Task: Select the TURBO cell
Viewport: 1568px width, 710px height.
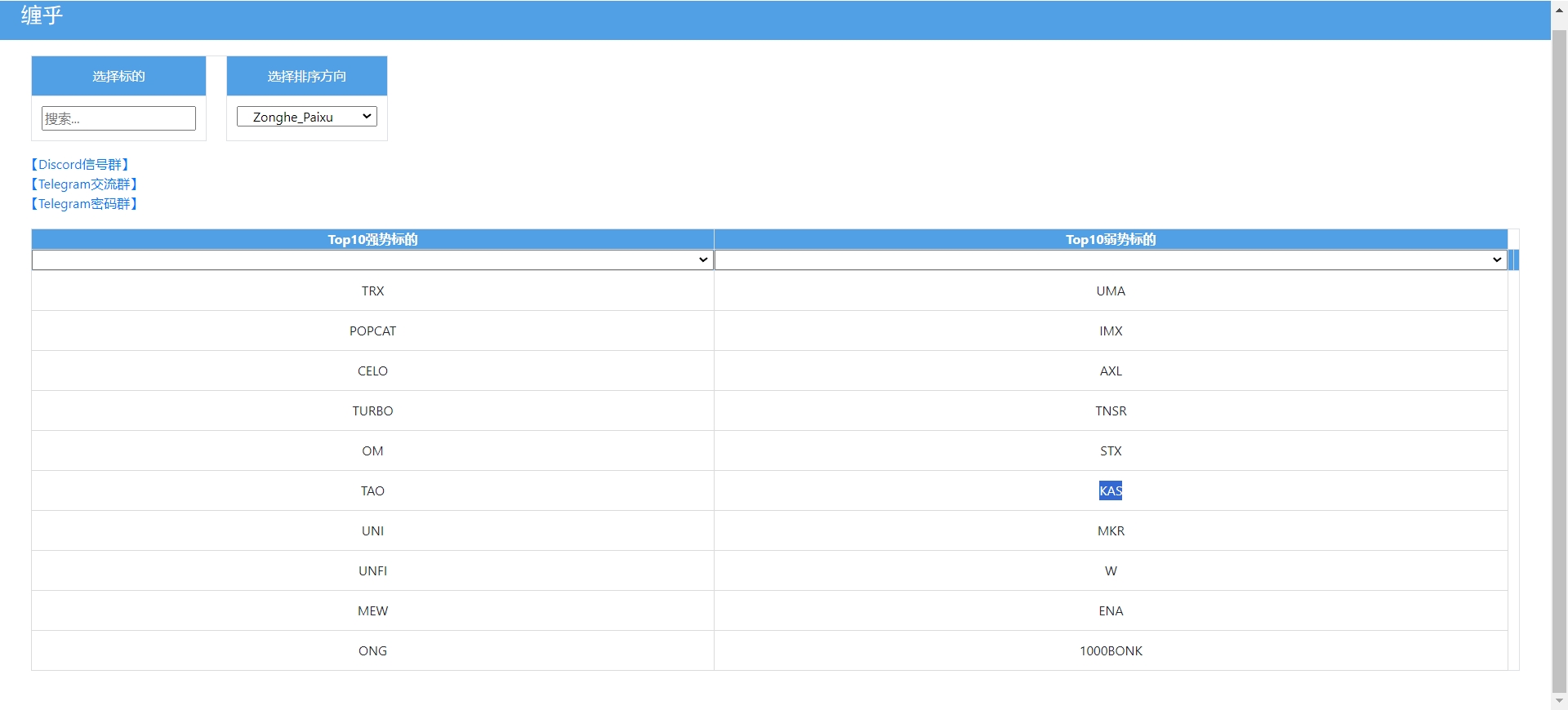Action: [x=372, y=411]
